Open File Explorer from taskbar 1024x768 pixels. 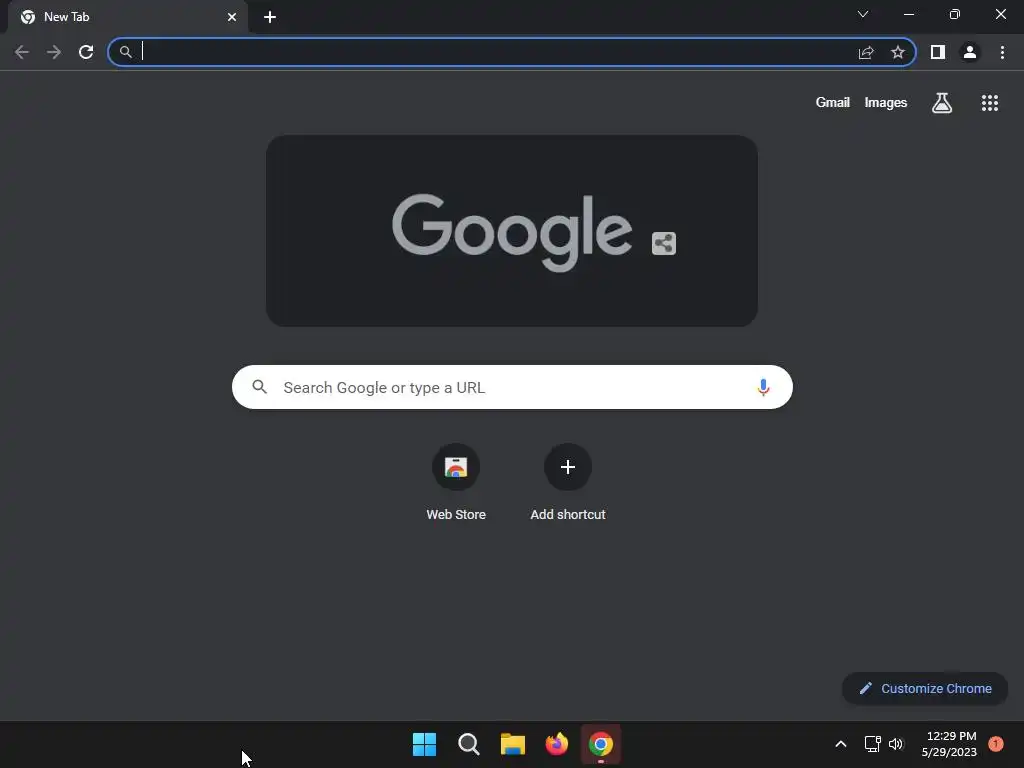pyautogui.click(x=513, y=744)
